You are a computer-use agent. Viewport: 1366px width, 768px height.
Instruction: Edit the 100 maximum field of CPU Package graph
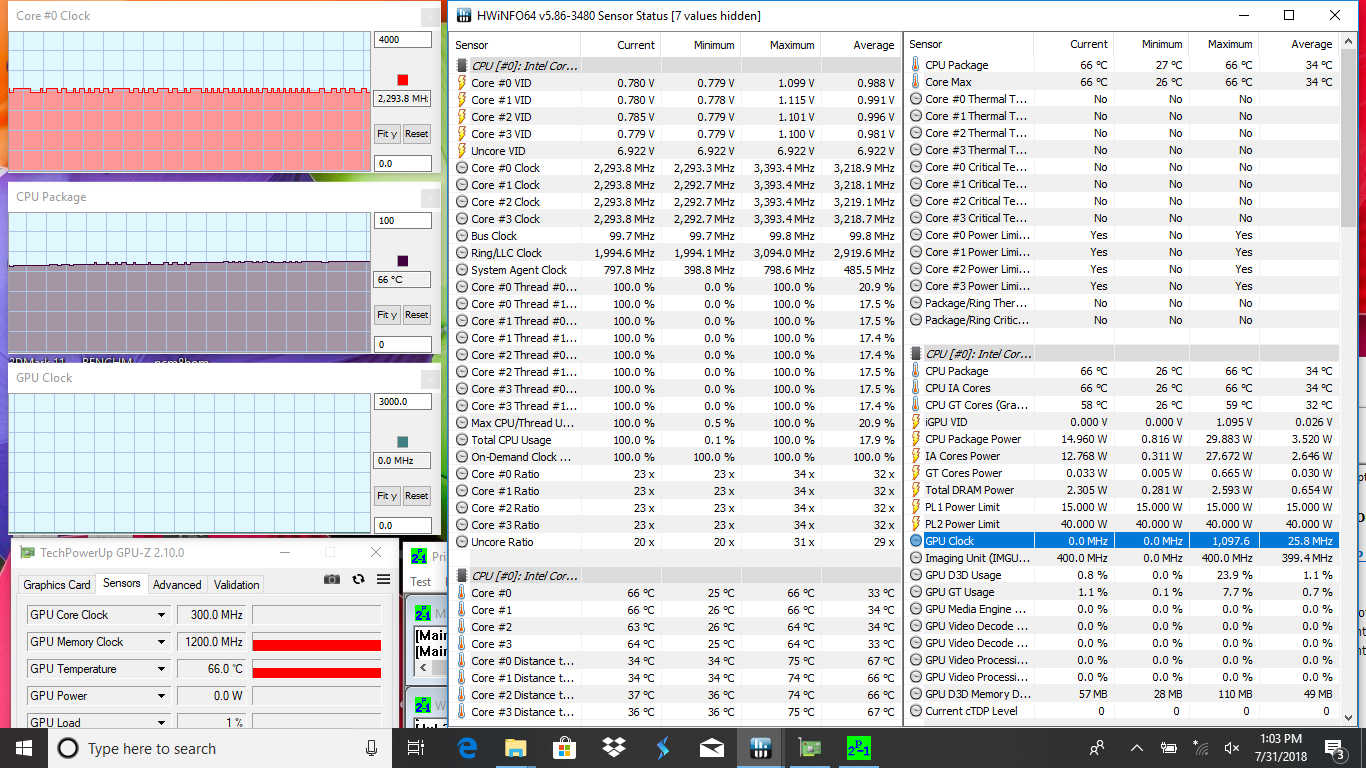click(x=403, y=221)
